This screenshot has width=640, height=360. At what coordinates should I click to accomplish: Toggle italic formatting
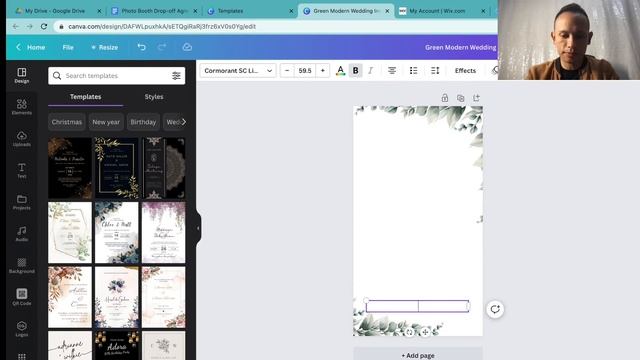[371, 71]
